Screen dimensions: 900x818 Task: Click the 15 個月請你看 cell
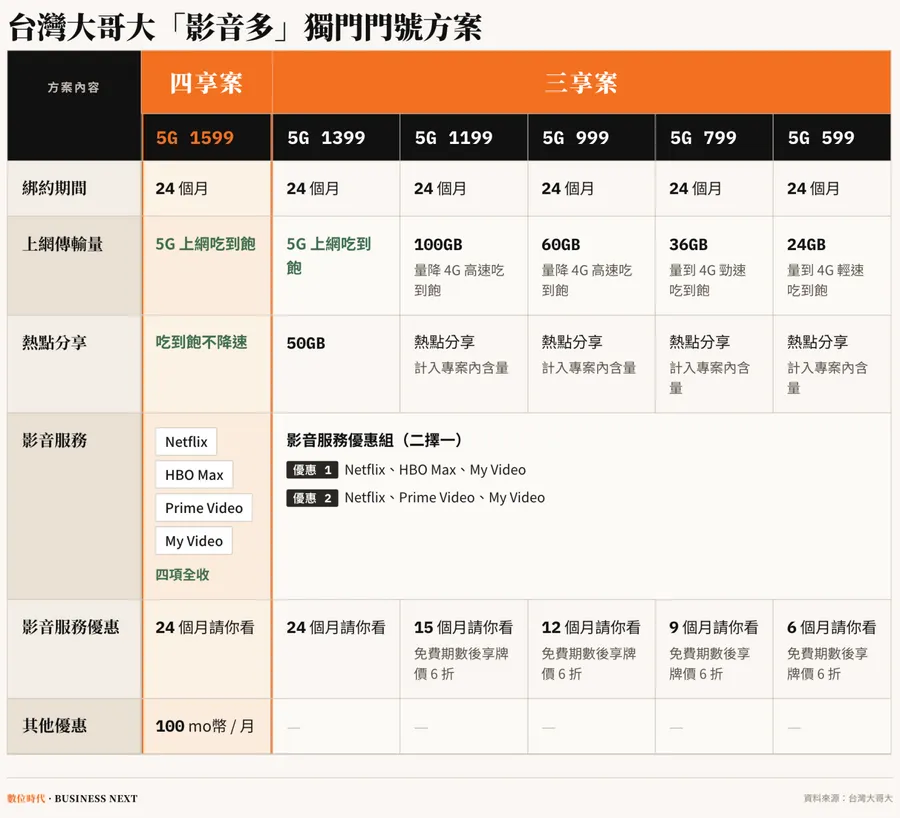pos(464,649)
